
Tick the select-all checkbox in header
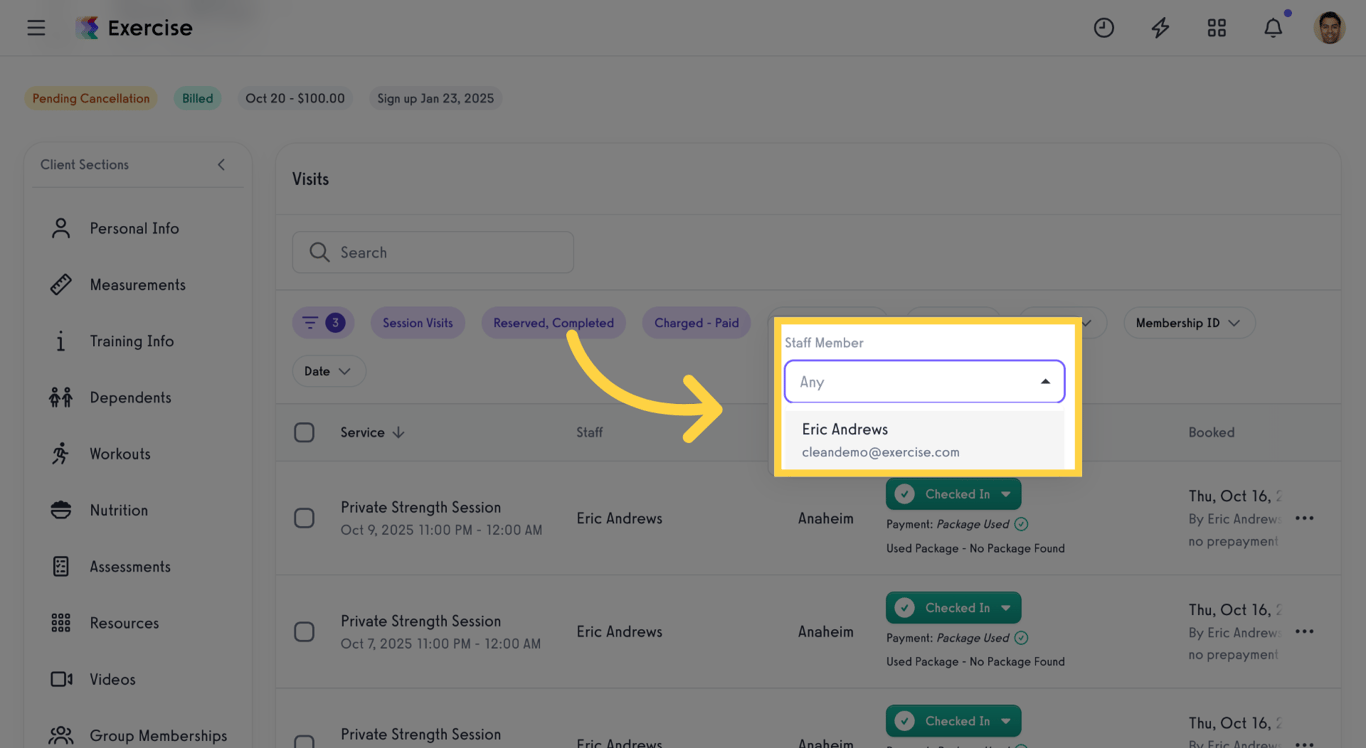coord(304,432)
